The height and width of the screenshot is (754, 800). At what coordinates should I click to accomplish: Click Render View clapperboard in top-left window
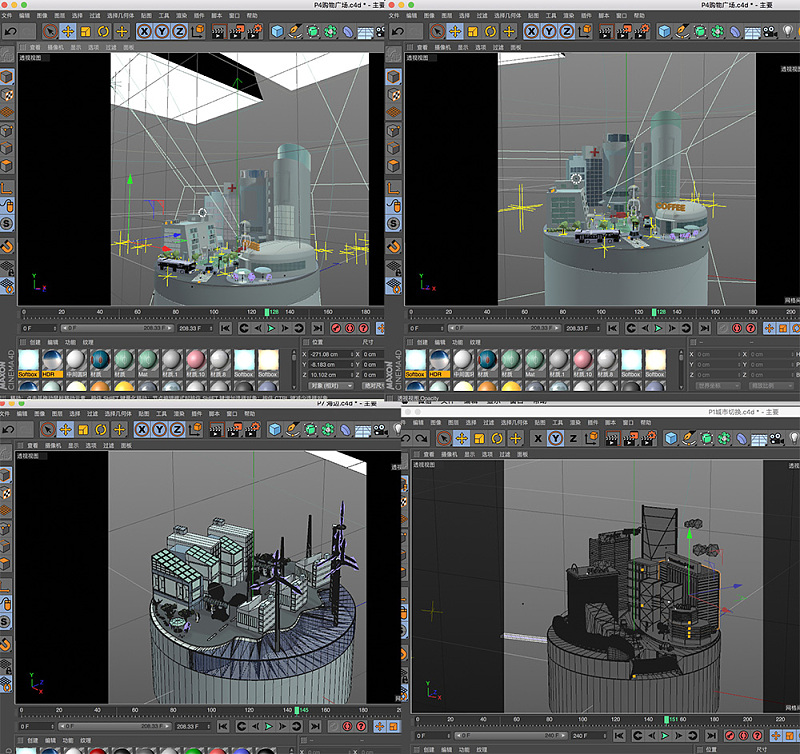click(218, 32)
